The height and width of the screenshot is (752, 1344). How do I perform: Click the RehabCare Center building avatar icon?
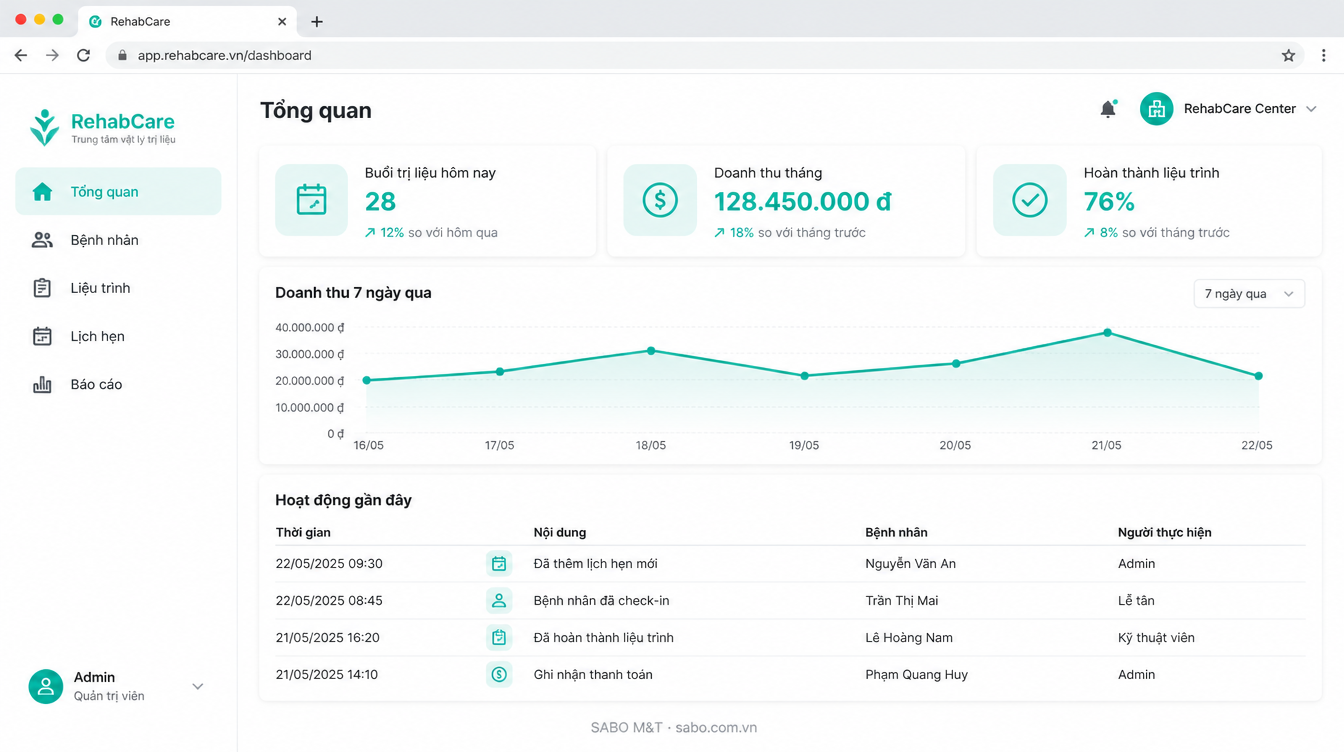(x=1157, y=109)
